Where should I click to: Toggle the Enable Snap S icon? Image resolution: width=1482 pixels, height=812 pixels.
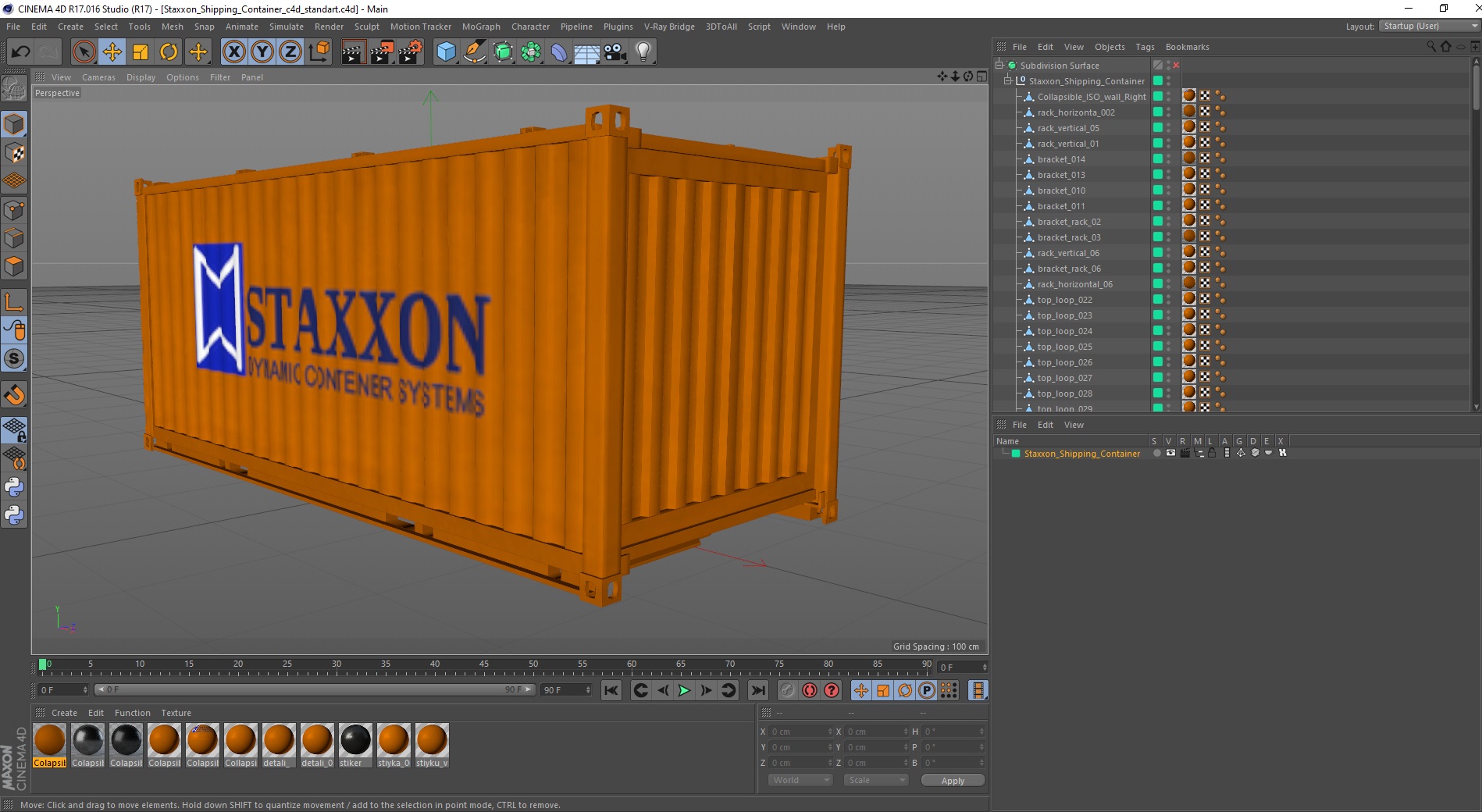pyautogui.click(x=14, y=358)
